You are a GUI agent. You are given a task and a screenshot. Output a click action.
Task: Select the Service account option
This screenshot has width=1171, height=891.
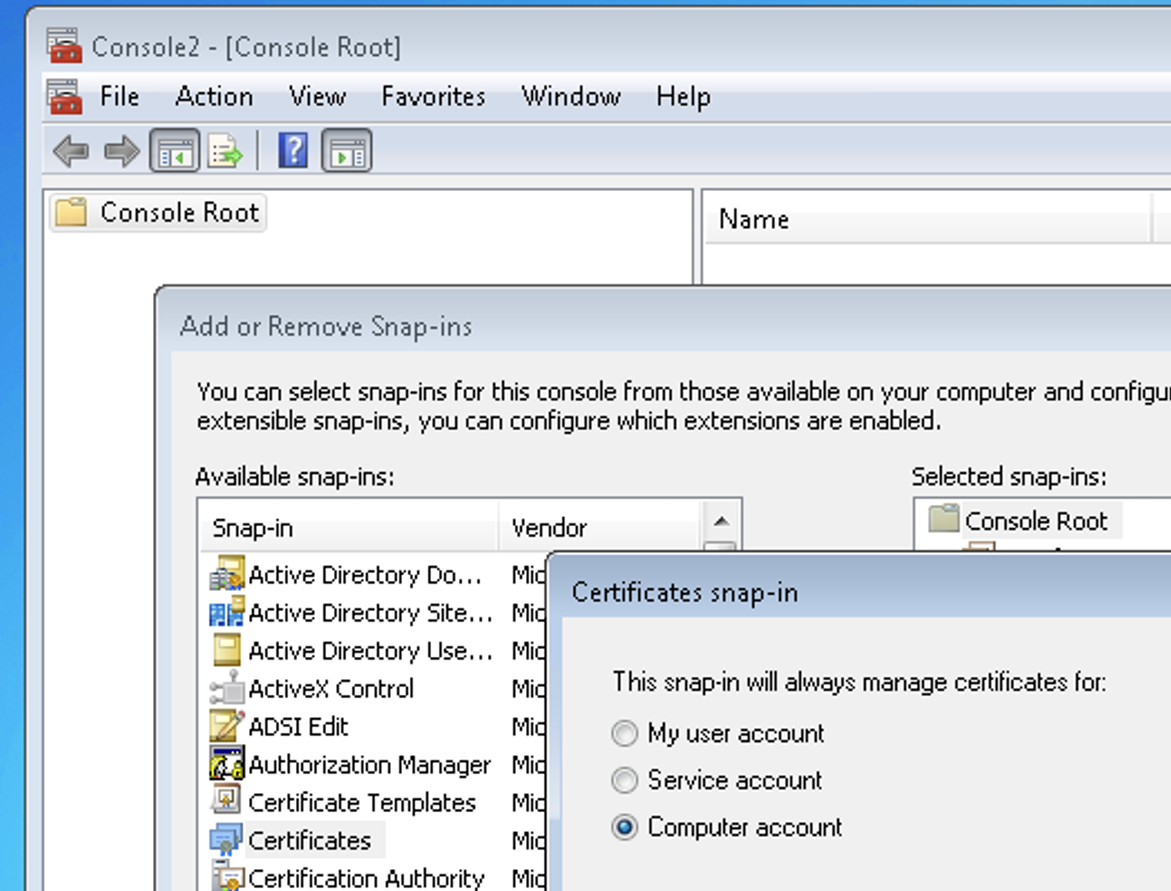(625, 780)
